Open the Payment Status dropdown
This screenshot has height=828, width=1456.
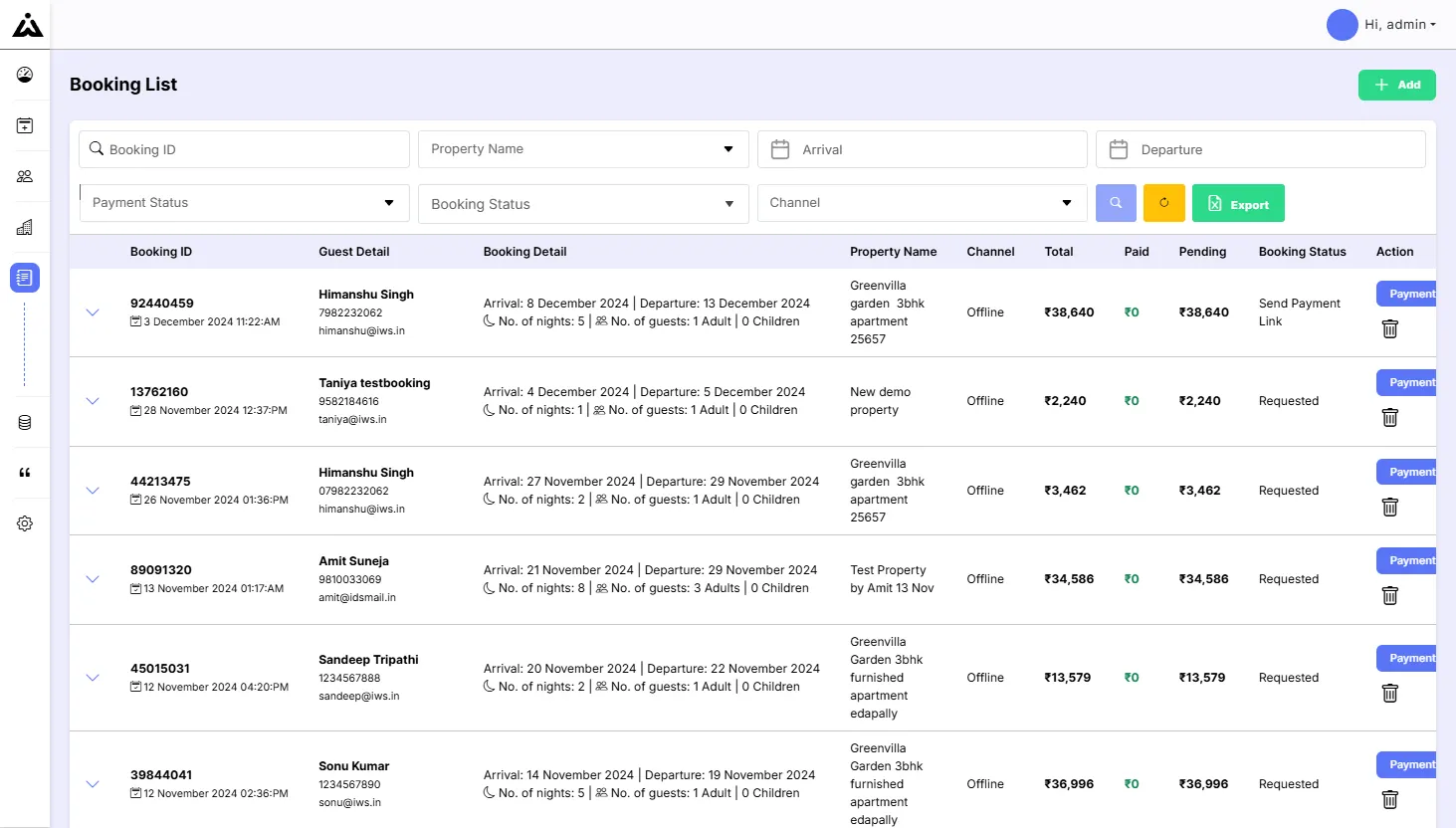pos(244,203)
